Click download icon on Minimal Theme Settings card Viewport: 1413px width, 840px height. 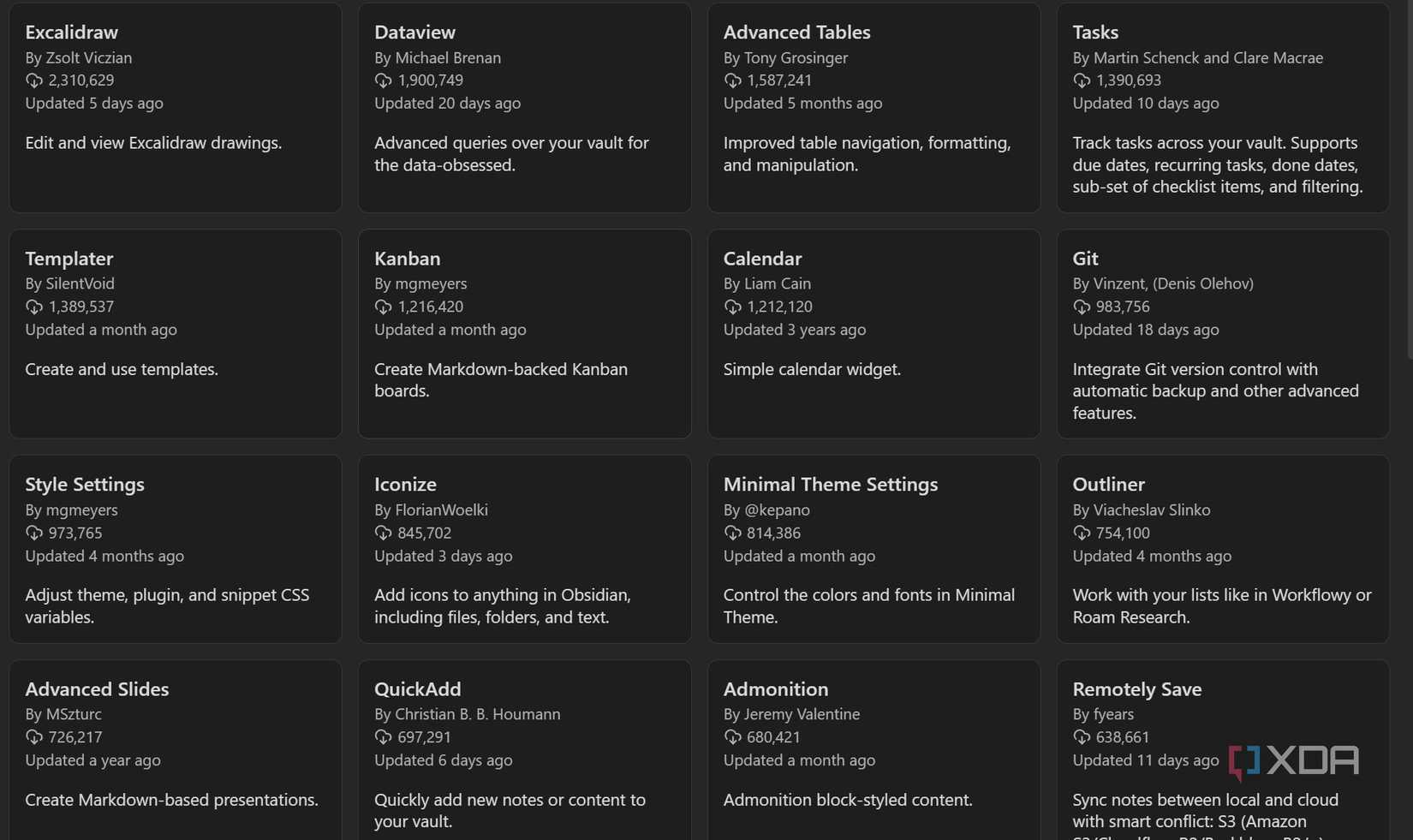click(732, 533)
